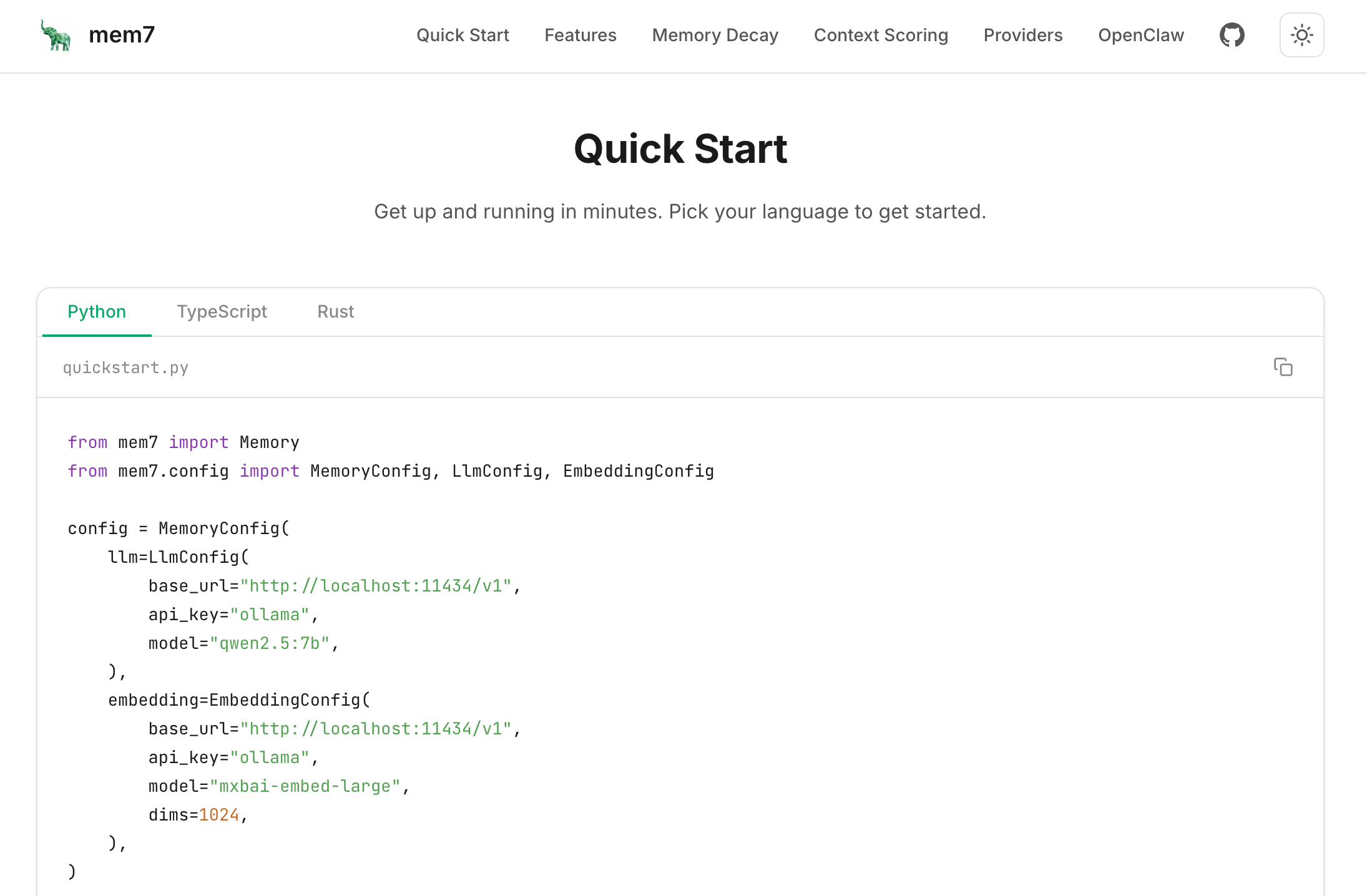Navigate to Memory Decay section
The width and height of the screenshot is (1367, 896).
tap(715, 35)
